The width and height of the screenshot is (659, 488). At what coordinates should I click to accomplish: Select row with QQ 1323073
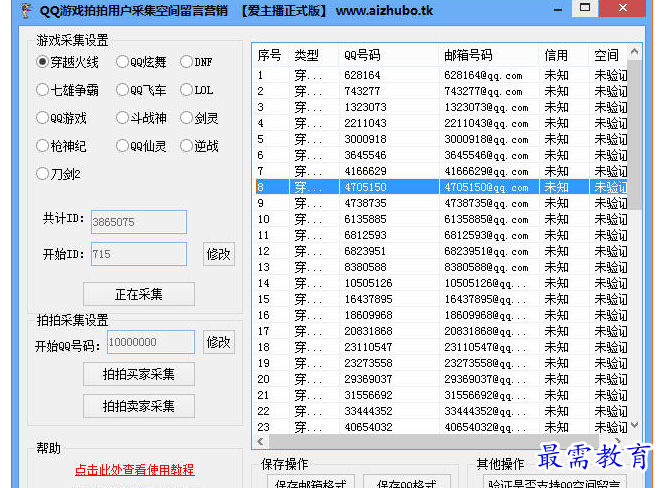(440, 107)
